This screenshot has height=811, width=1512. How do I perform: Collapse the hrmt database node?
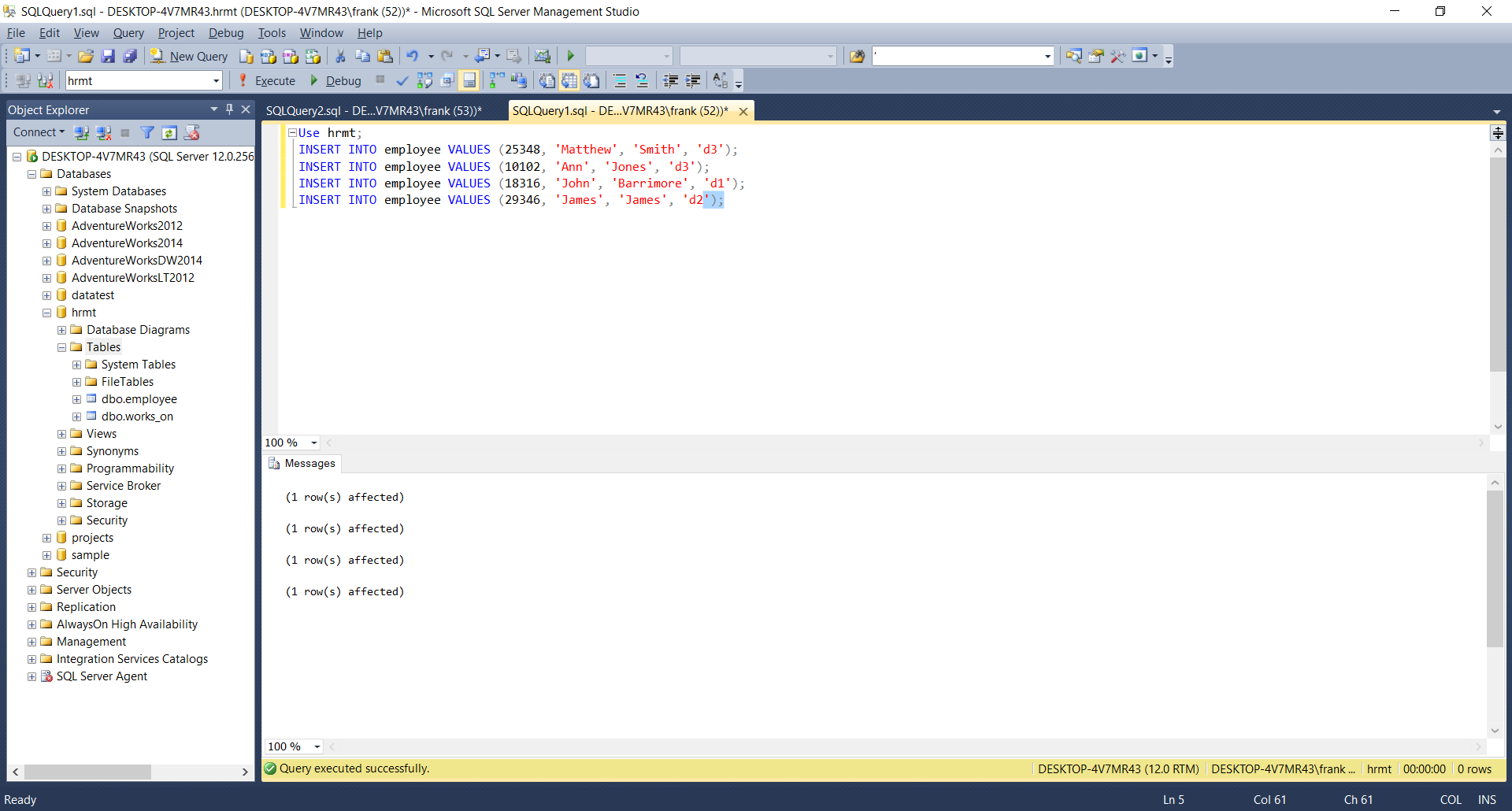click(46, 312)
